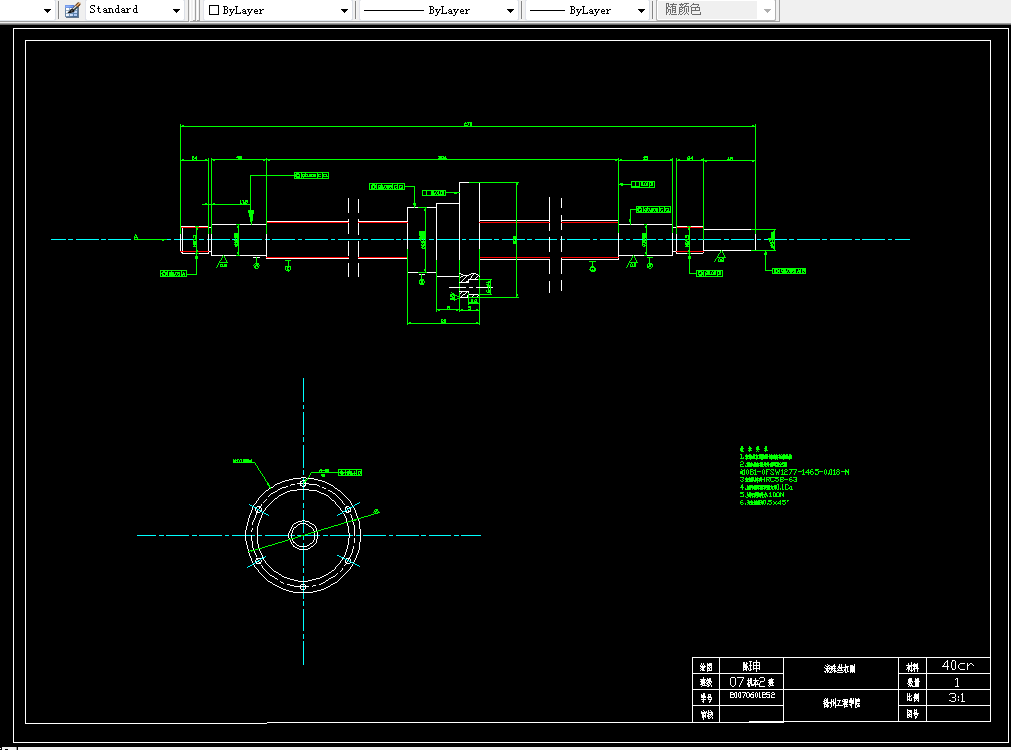Select the note line mentioning HRC58-63
This screenshot has height=750, width=1011.
pyautogui.click(x=769, y=480)
